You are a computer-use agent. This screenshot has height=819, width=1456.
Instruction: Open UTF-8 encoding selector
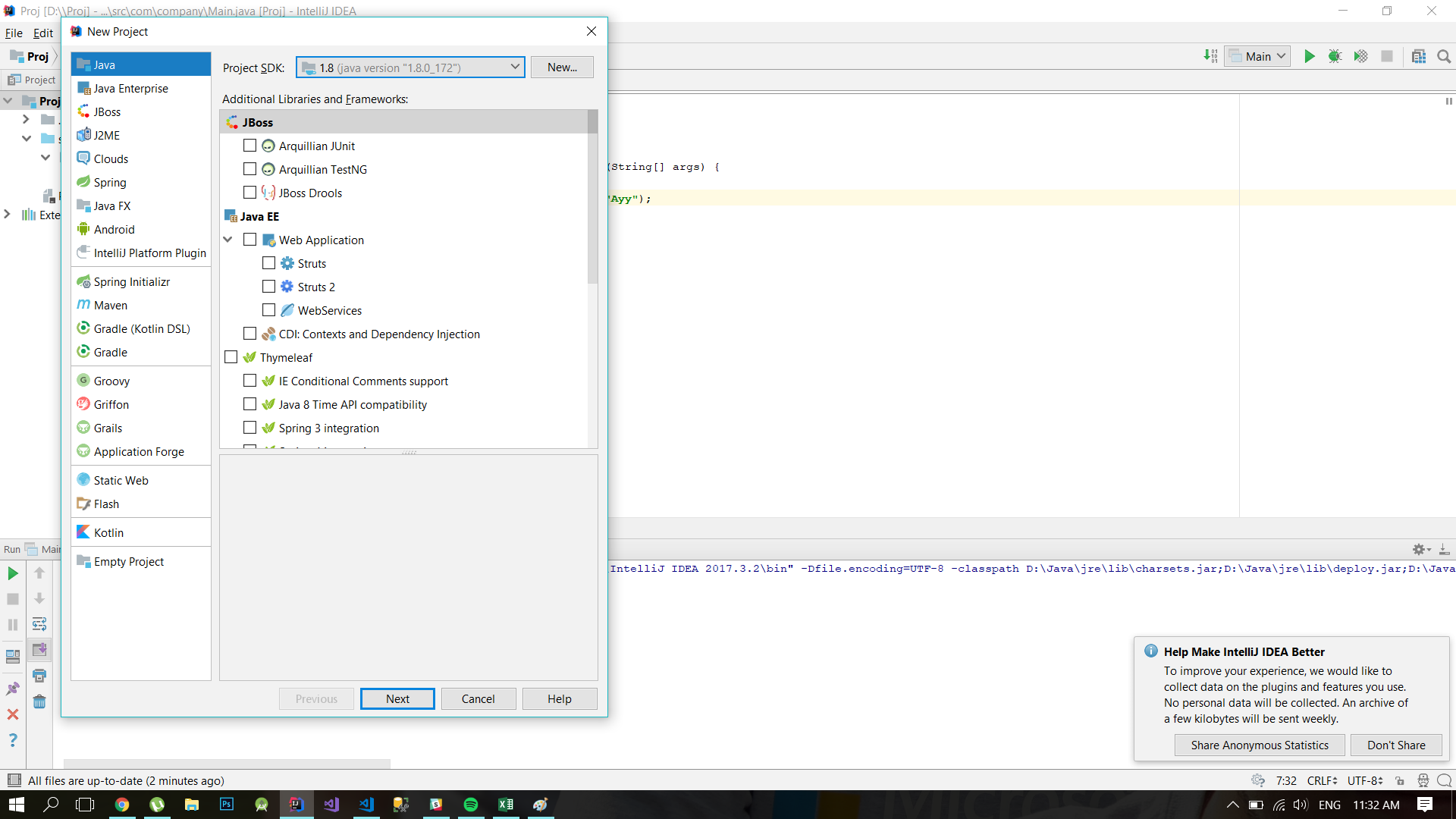click(x=1365, y=780)
